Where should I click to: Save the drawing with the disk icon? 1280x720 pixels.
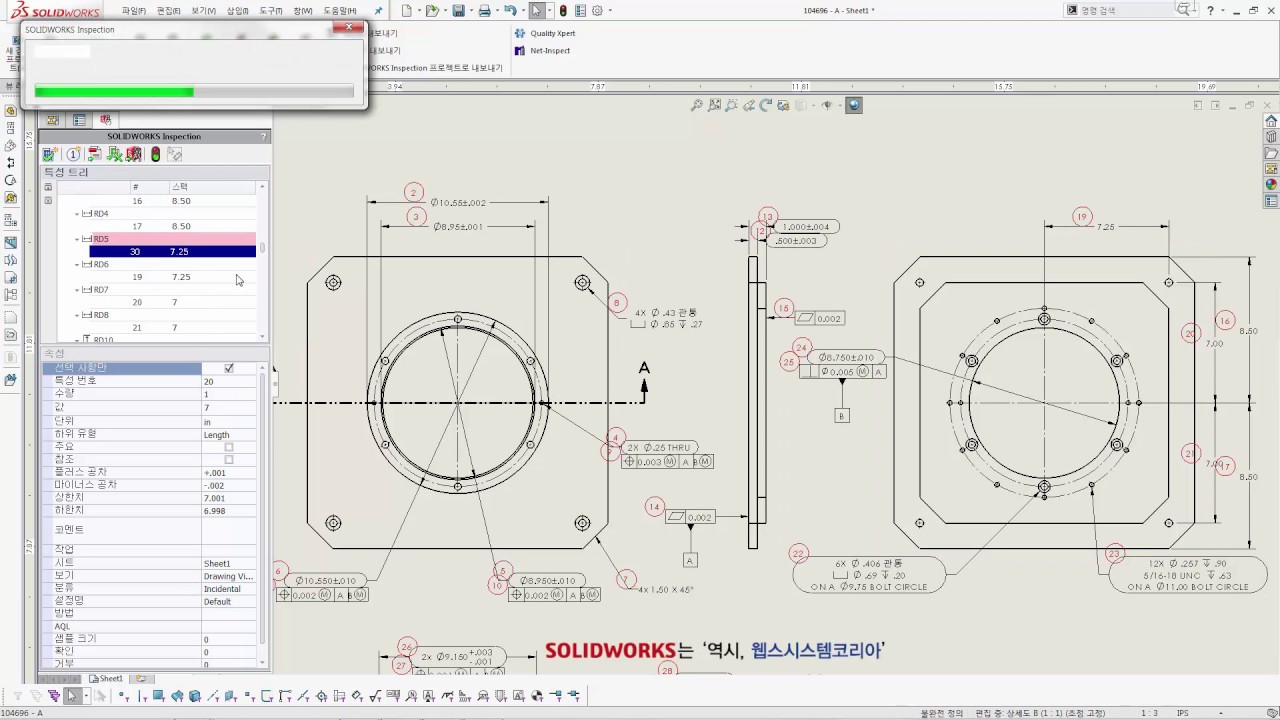point(458,11)
